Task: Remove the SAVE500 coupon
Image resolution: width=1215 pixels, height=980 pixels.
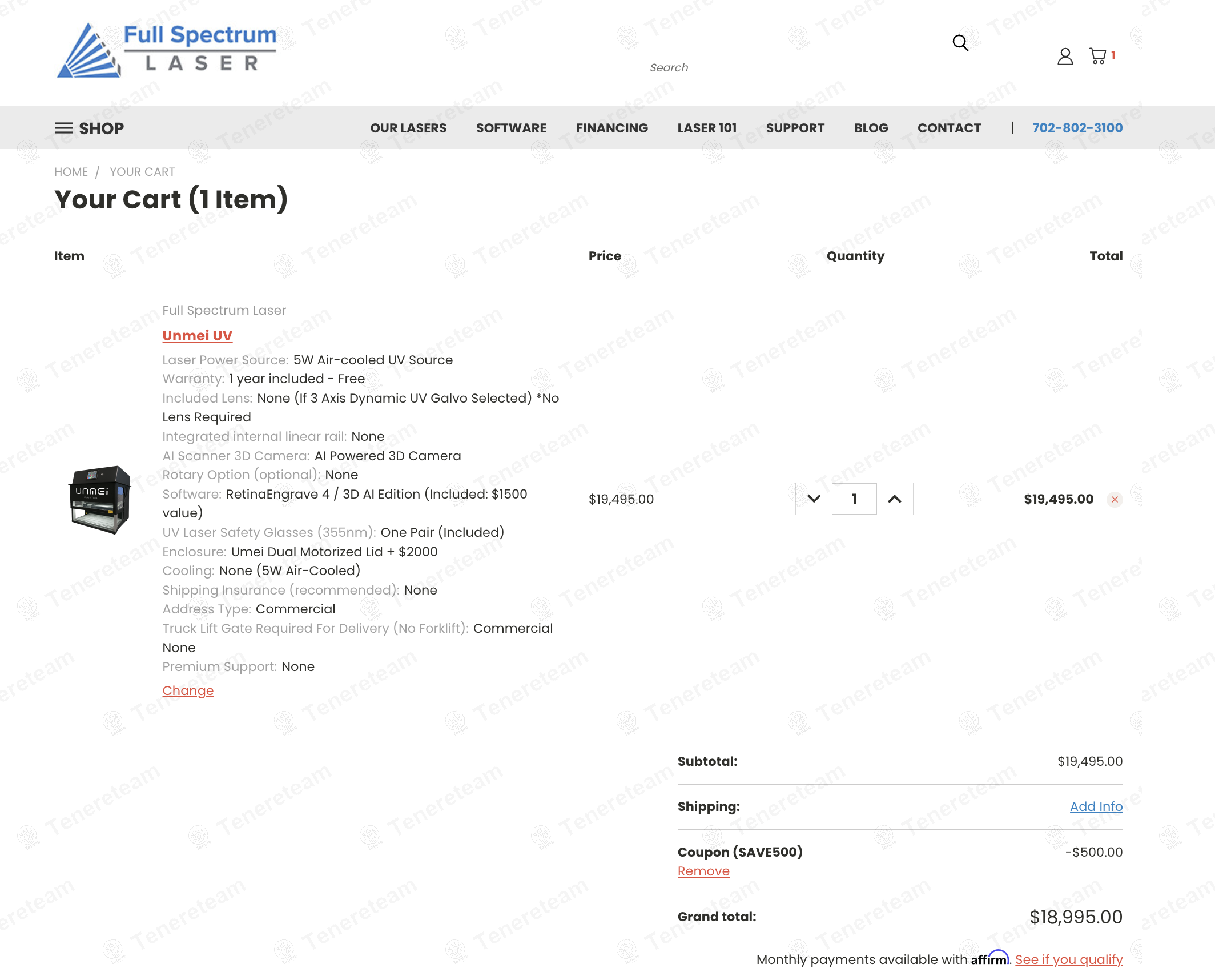Action: tap(703, 871)
